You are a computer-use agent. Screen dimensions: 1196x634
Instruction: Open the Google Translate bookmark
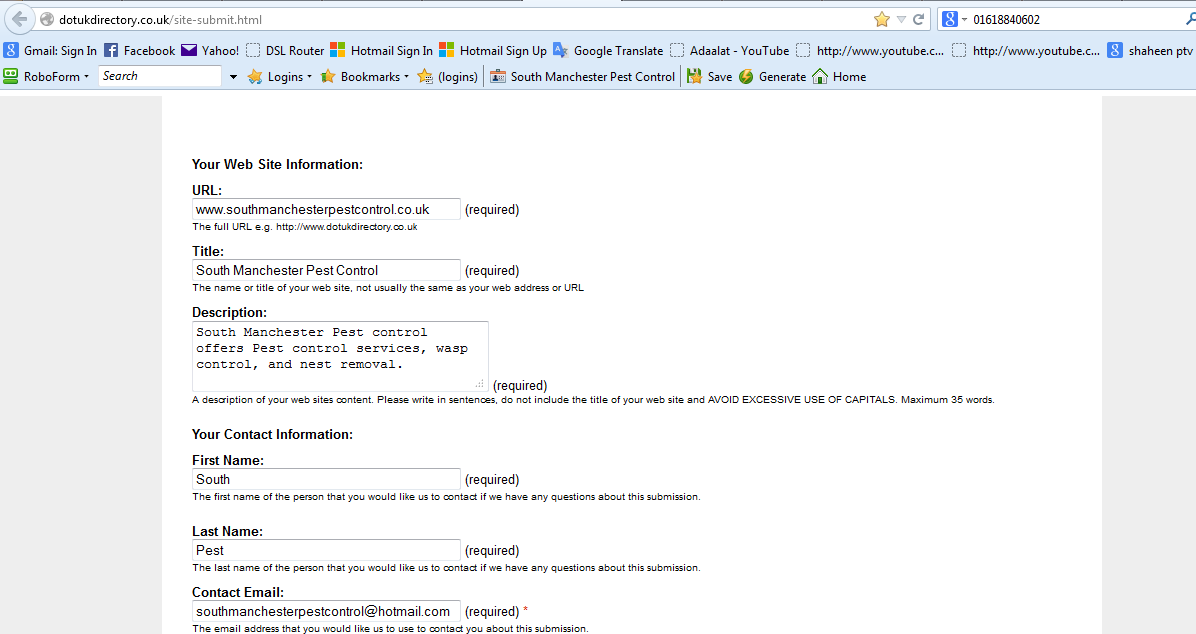(609, 50)
